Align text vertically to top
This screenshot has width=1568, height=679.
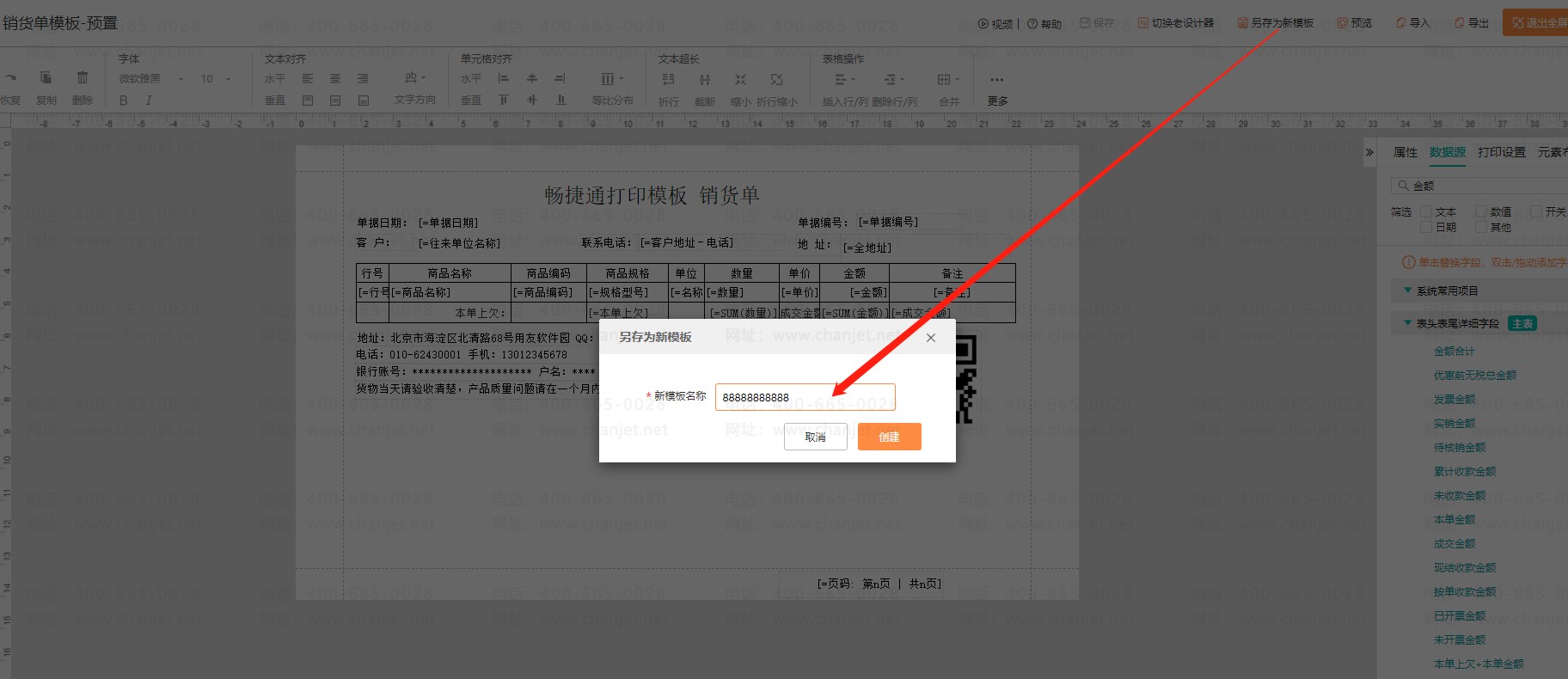tap(307, 101)
